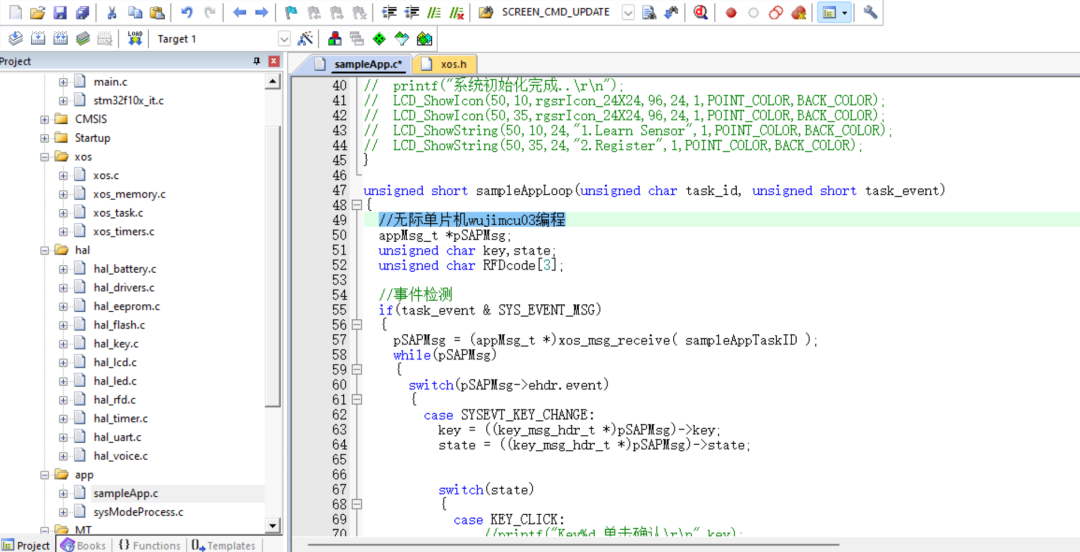Create a new file with the New icon
Viewport: 1080px width, 552px height.
(15, 12)
